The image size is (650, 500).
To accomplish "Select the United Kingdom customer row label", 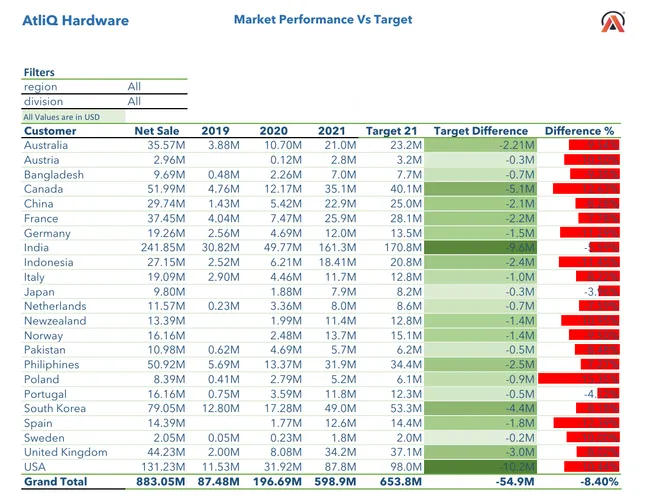I will pos(65,452).
